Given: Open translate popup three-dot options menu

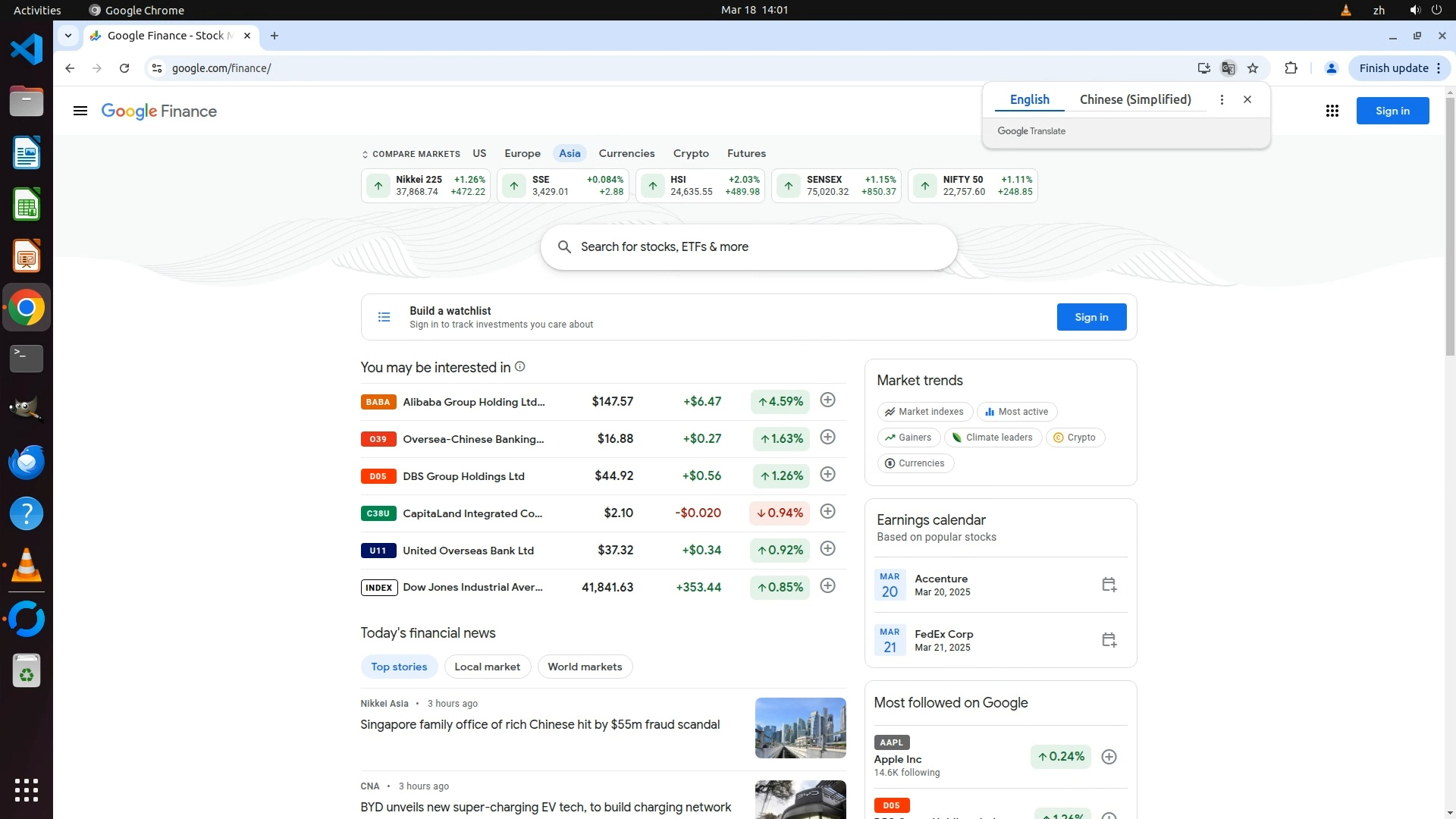Looking at the screenshot, I should click(x=1222, y=100).
